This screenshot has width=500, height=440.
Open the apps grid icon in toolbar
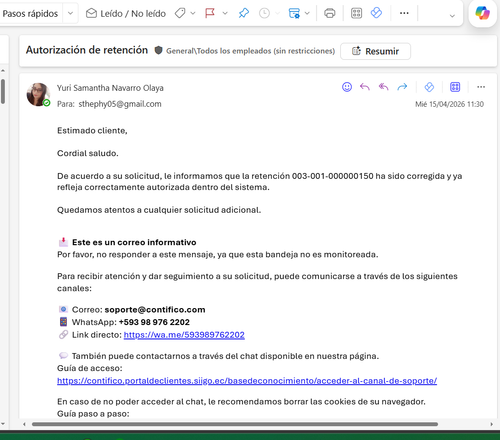(356, 13)
